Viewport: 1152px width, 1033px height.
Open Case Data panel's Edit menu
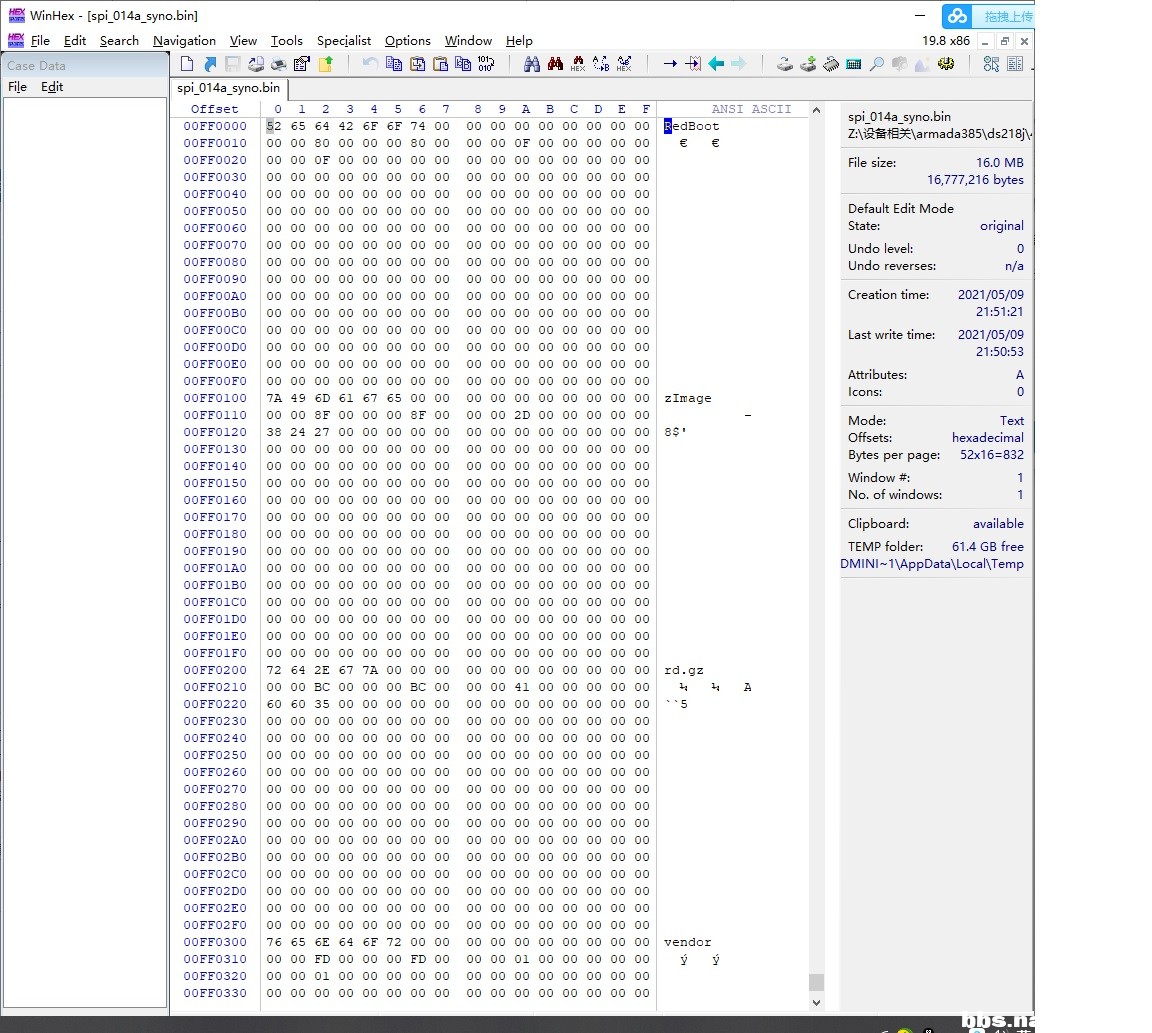pos(52,87)
